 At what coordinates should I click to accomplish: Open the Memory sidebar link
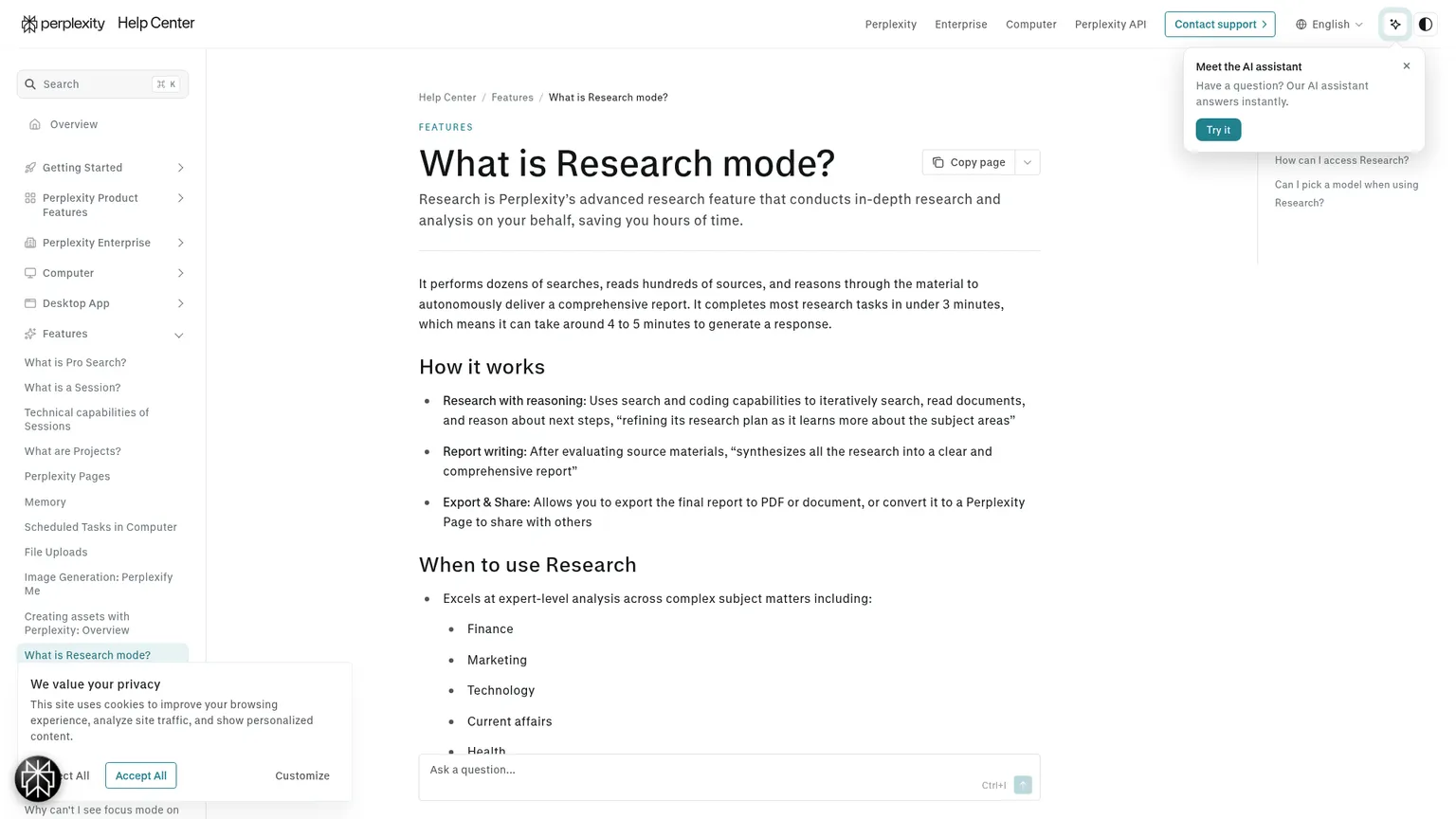point(45,501)
